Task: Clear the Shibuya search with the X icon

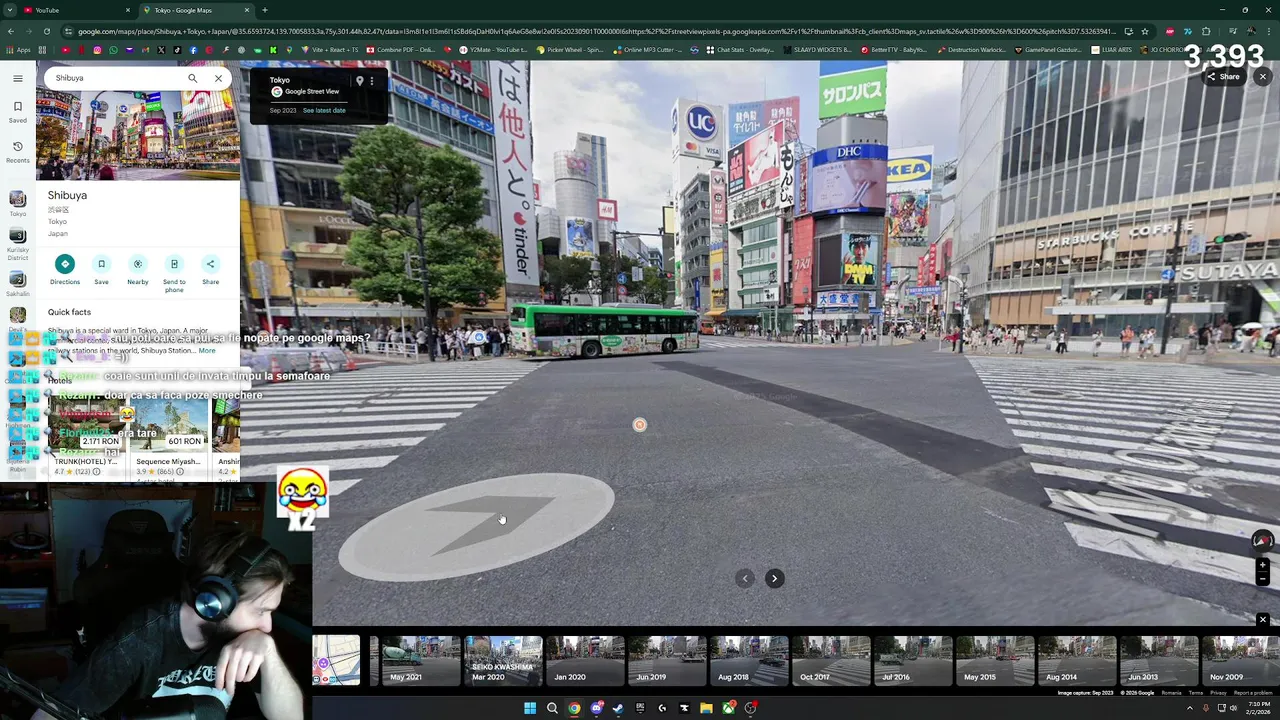Action: 218,78
